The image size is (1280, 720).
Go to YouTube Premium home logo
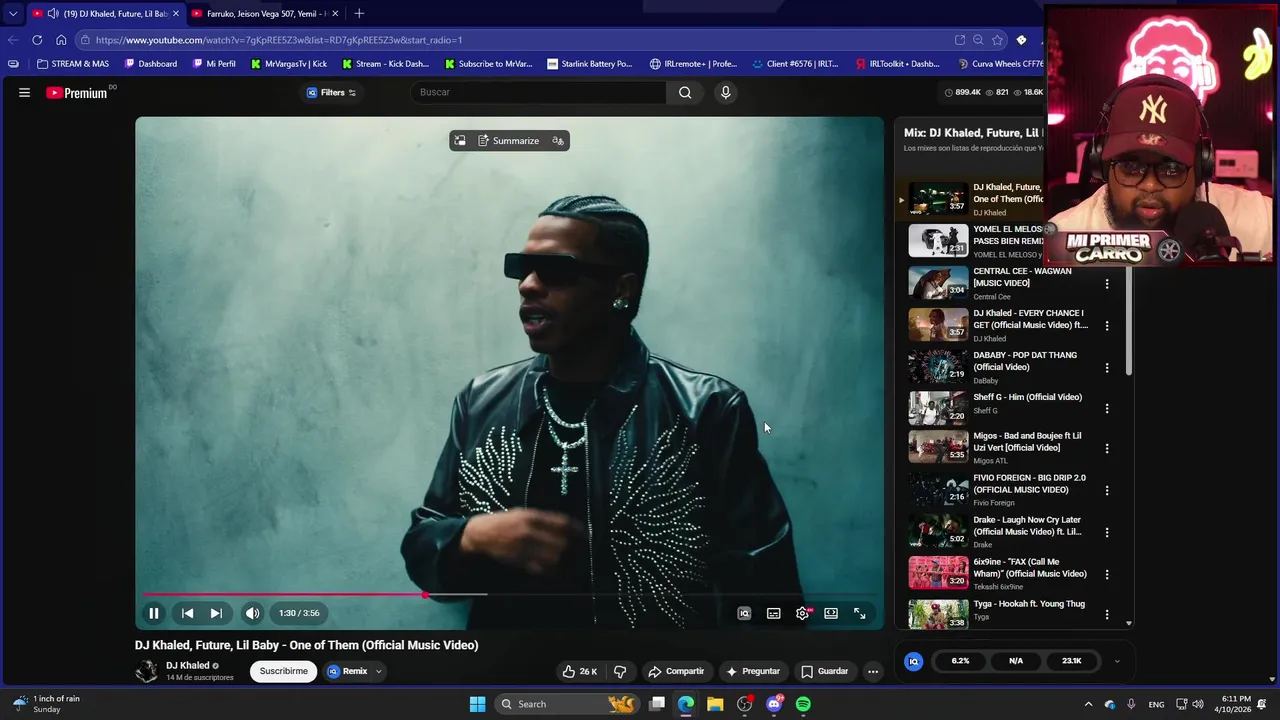(77, 93)
